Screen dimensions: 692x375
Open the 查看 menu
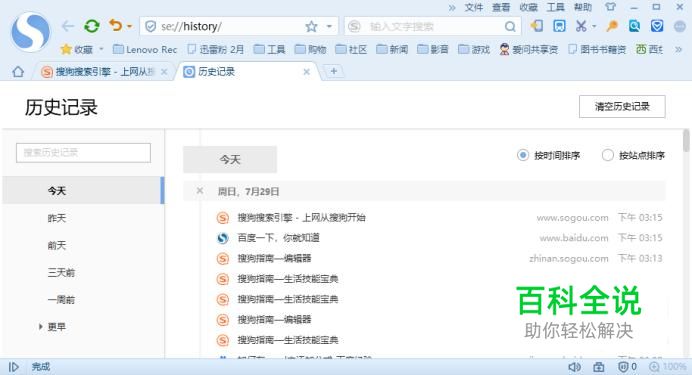tap(501, 8)
